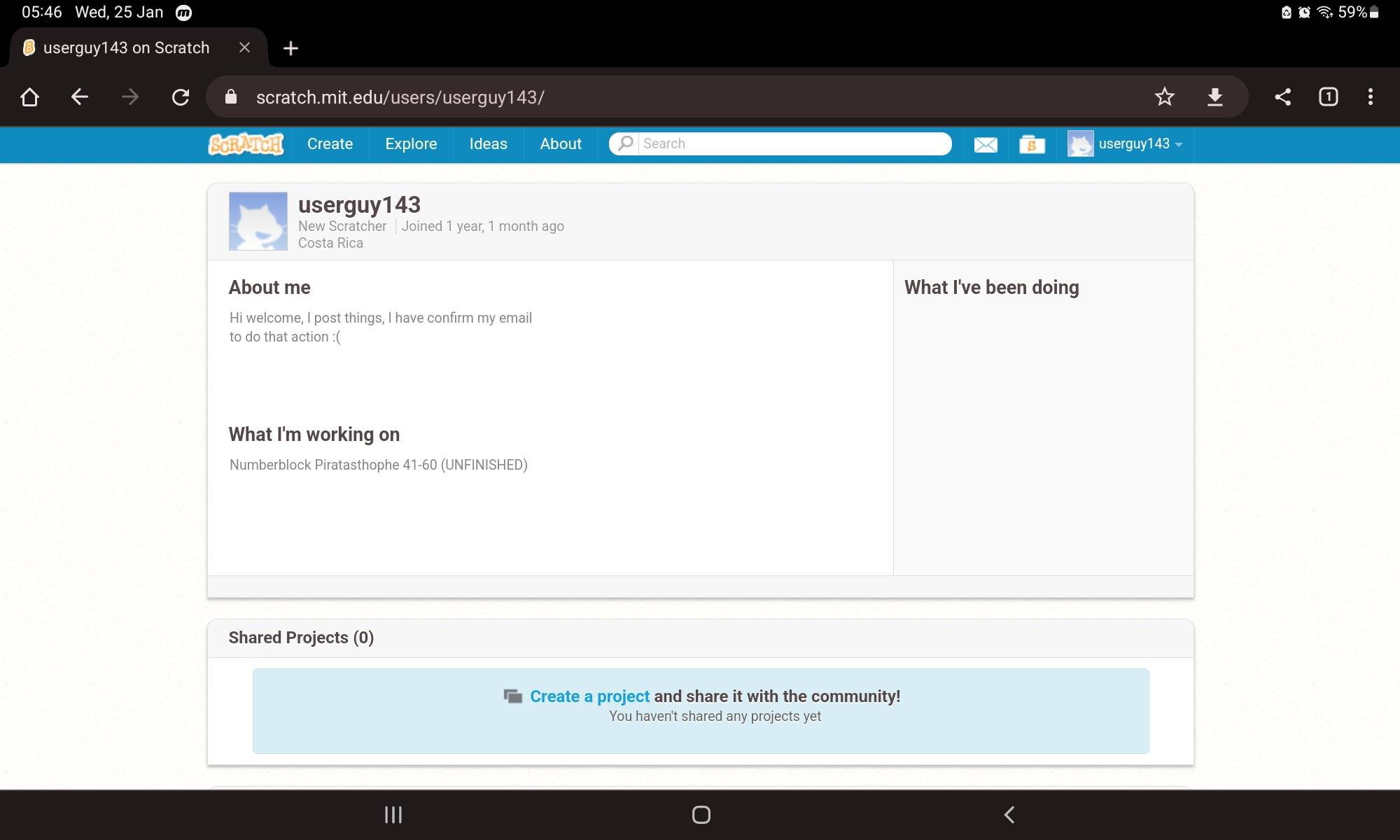
Task: Open the My Stuff folder icon
Action: 1032,145
